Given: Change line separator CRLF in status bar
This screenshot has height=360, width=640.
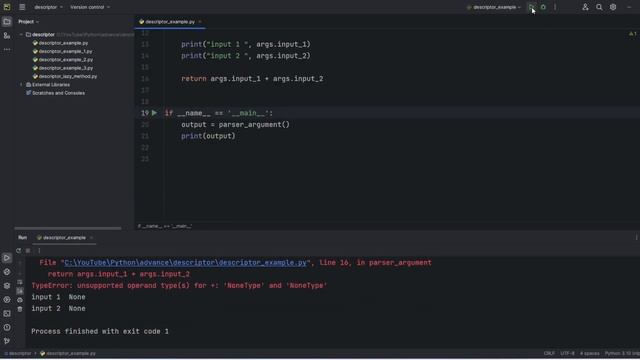Looking at the screenshot, I should (x=549, y=353).
